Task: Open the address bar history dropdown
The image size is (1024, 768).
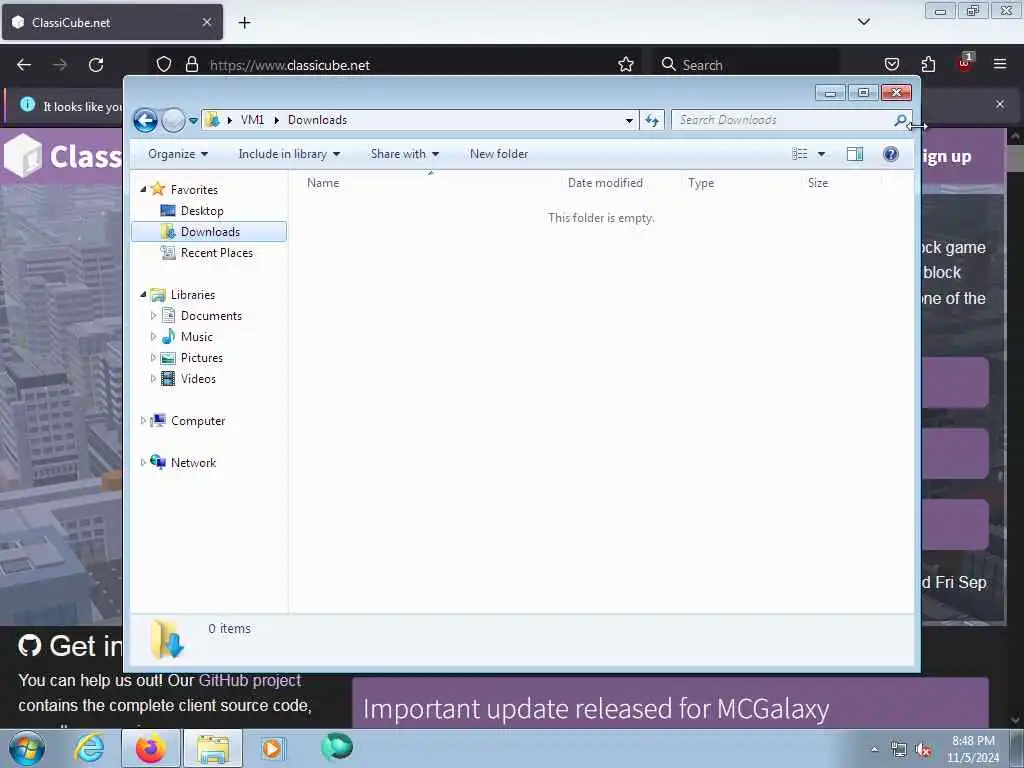Action: pos(629,120)
